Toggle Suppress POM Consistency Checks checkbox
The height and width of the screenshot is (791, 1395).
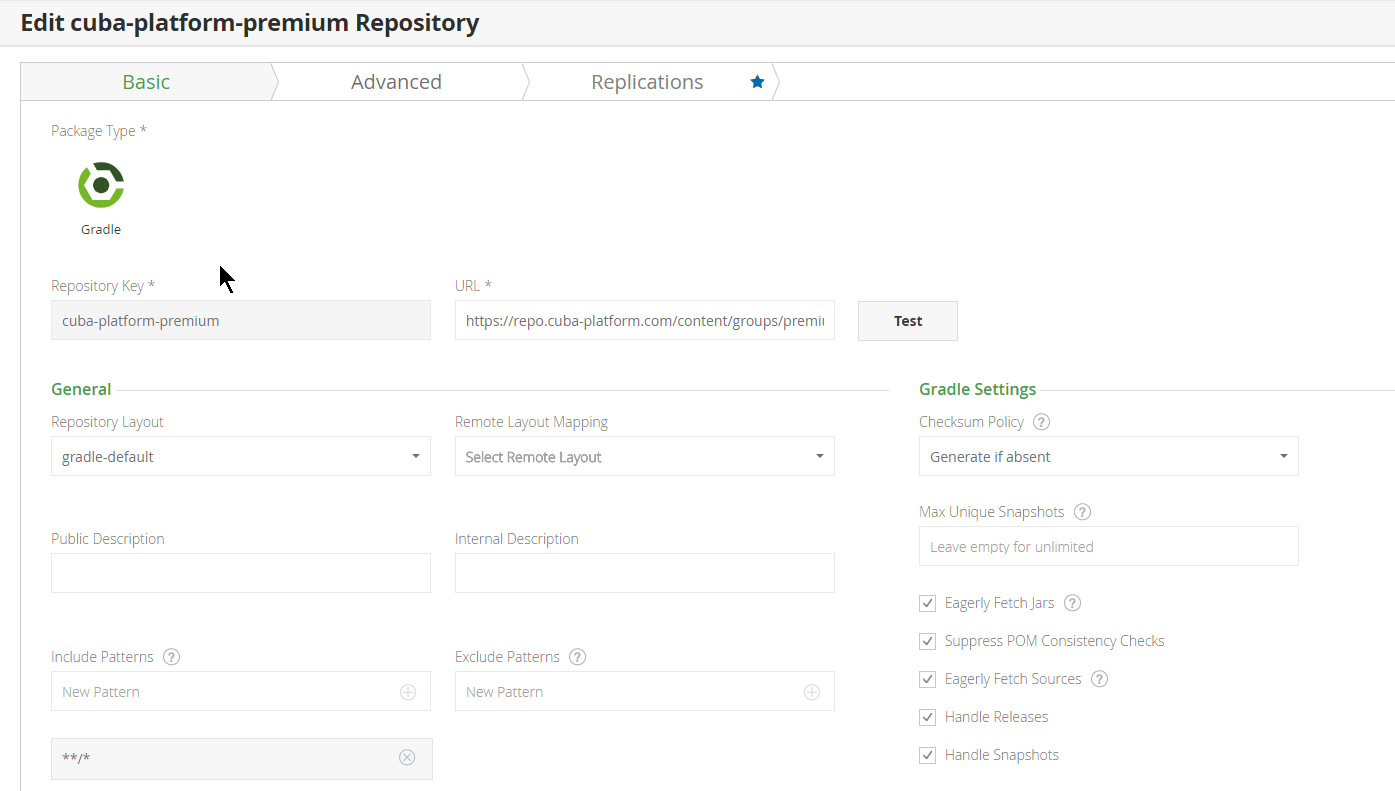click(927, 641)
